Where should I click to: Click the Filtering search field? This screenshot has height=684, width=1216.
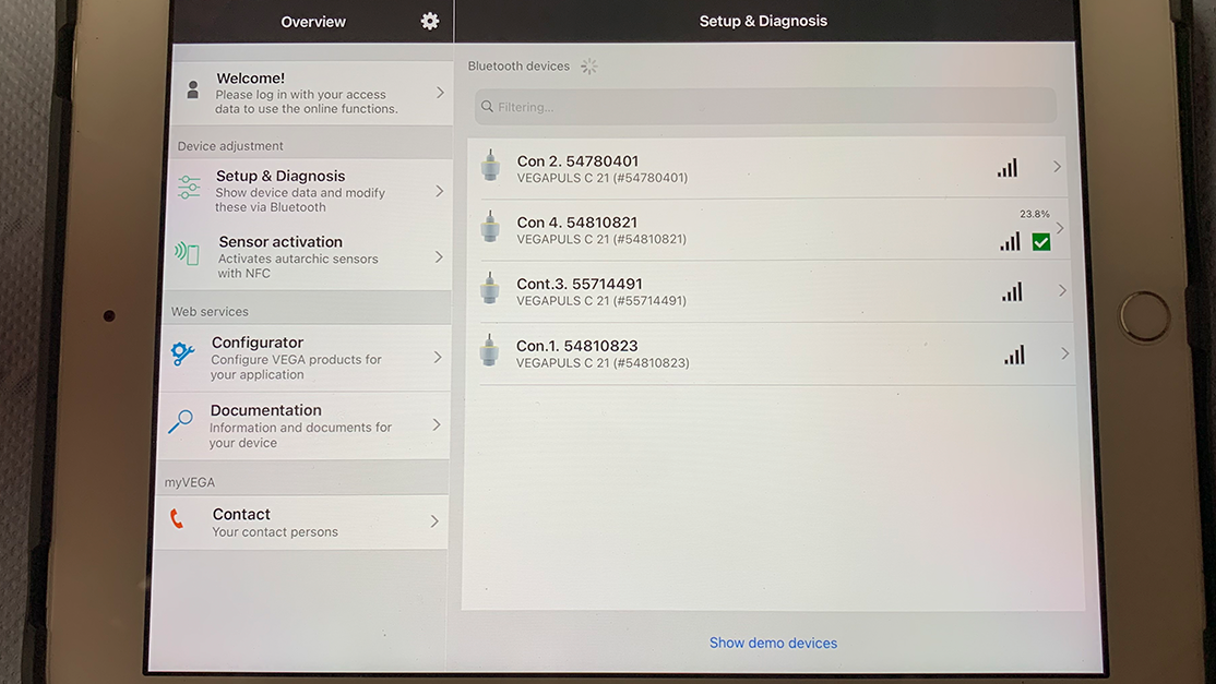pos(765,106)
